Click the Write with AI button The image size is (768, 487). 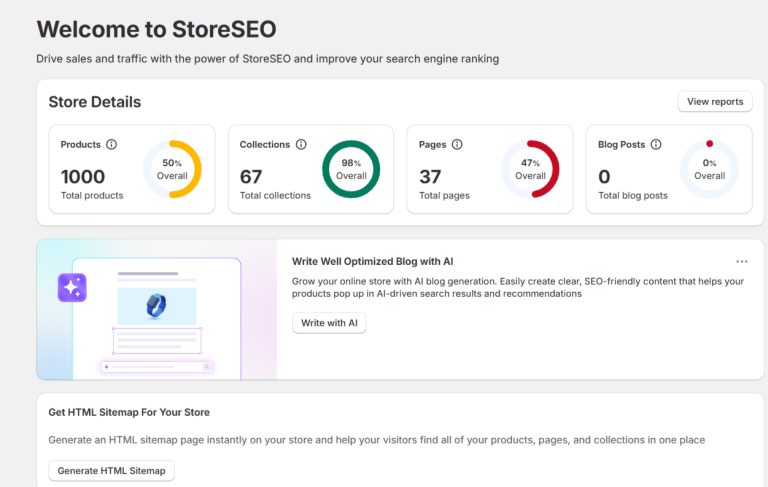point(329,323)
